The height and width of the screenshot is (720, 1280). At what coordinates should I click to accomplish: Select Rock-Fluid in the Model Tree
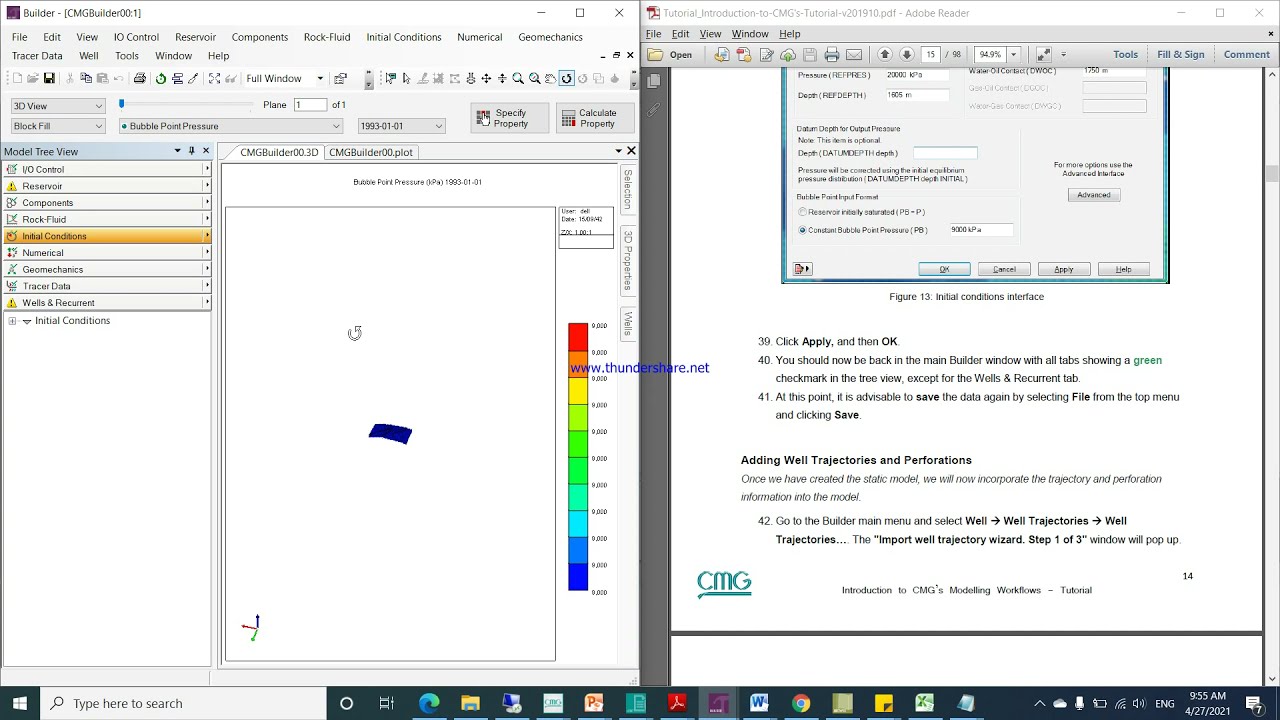106,219
